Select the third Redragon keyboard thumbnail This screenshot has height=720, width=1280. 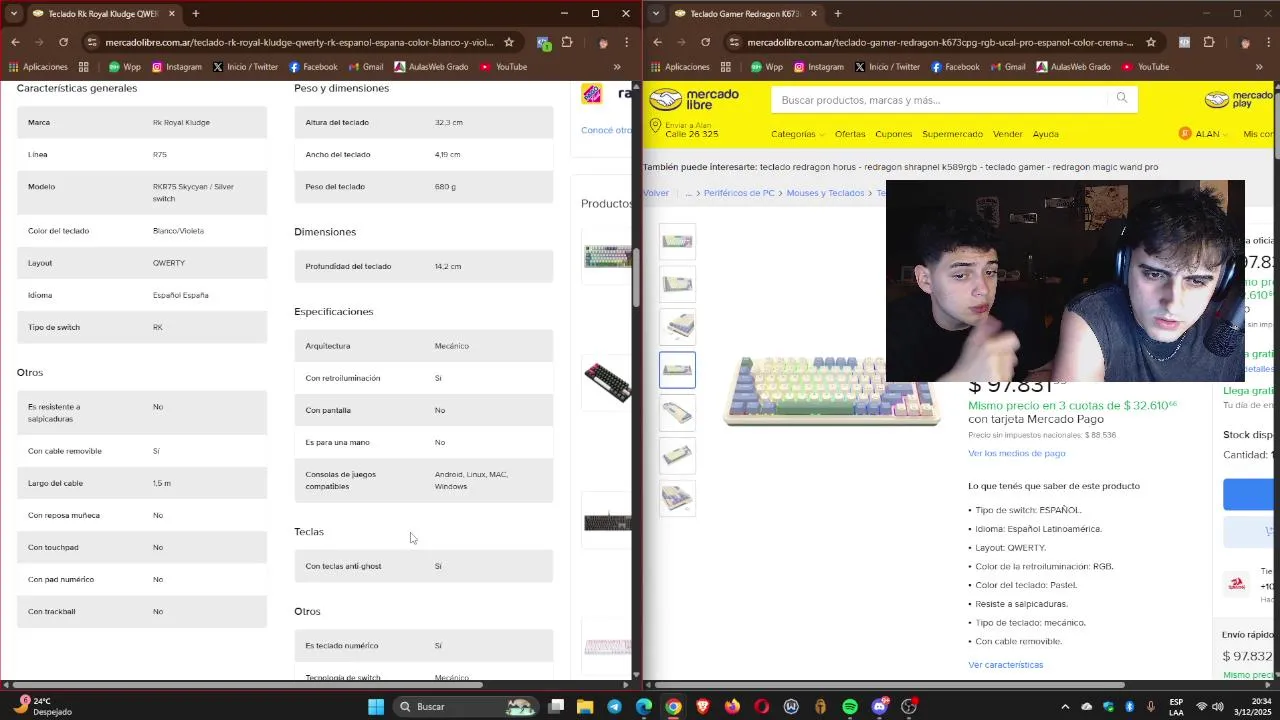click(x=677, y=327)
